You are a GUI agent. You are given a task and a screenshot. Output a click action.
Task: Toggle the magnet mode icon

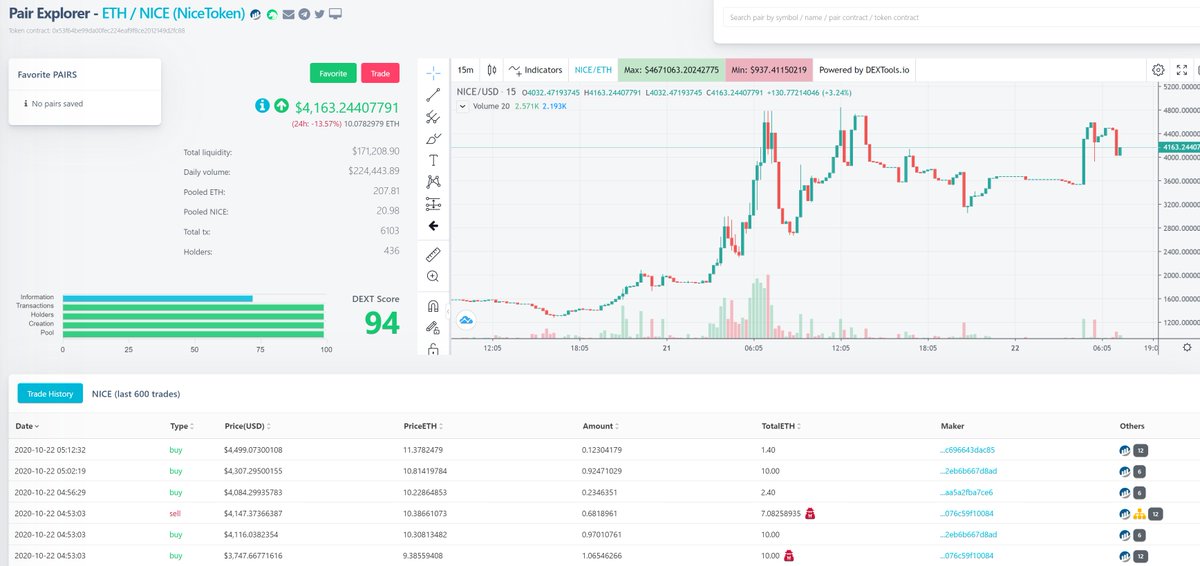(433, 305)
